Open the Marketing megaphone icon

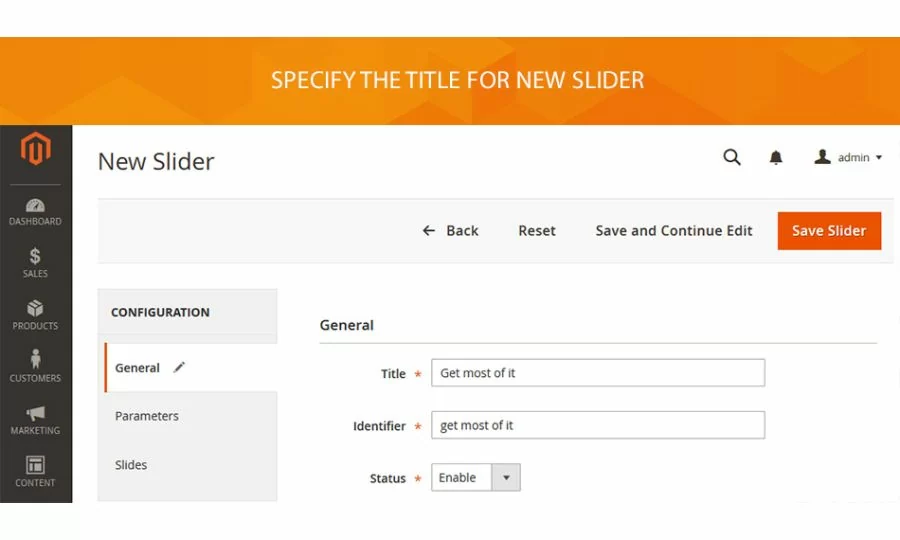(35, 414)
